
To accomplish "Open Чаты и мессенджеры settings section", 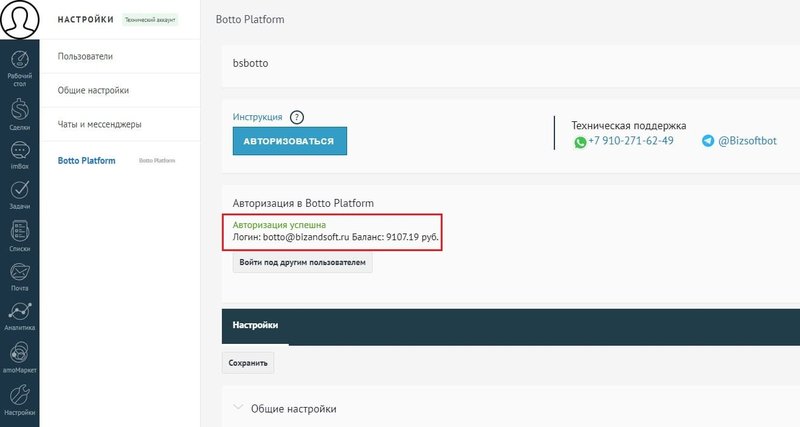I will [99, 125].
